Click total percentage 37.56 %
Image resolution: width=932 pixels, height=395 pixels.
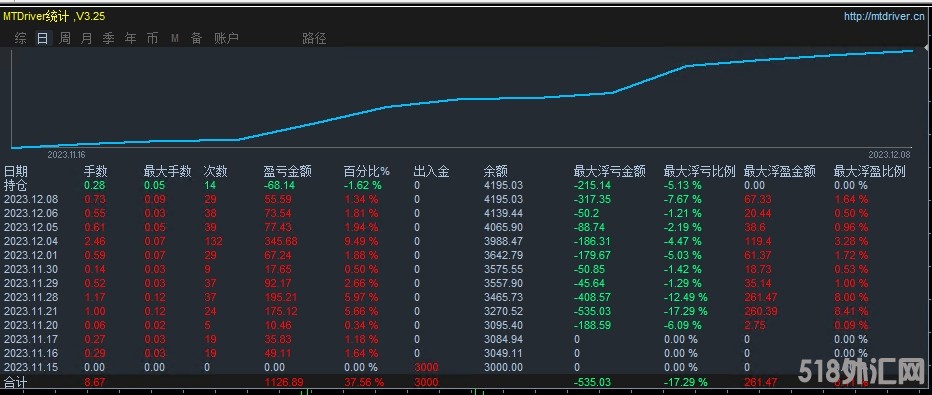(364, 382)
